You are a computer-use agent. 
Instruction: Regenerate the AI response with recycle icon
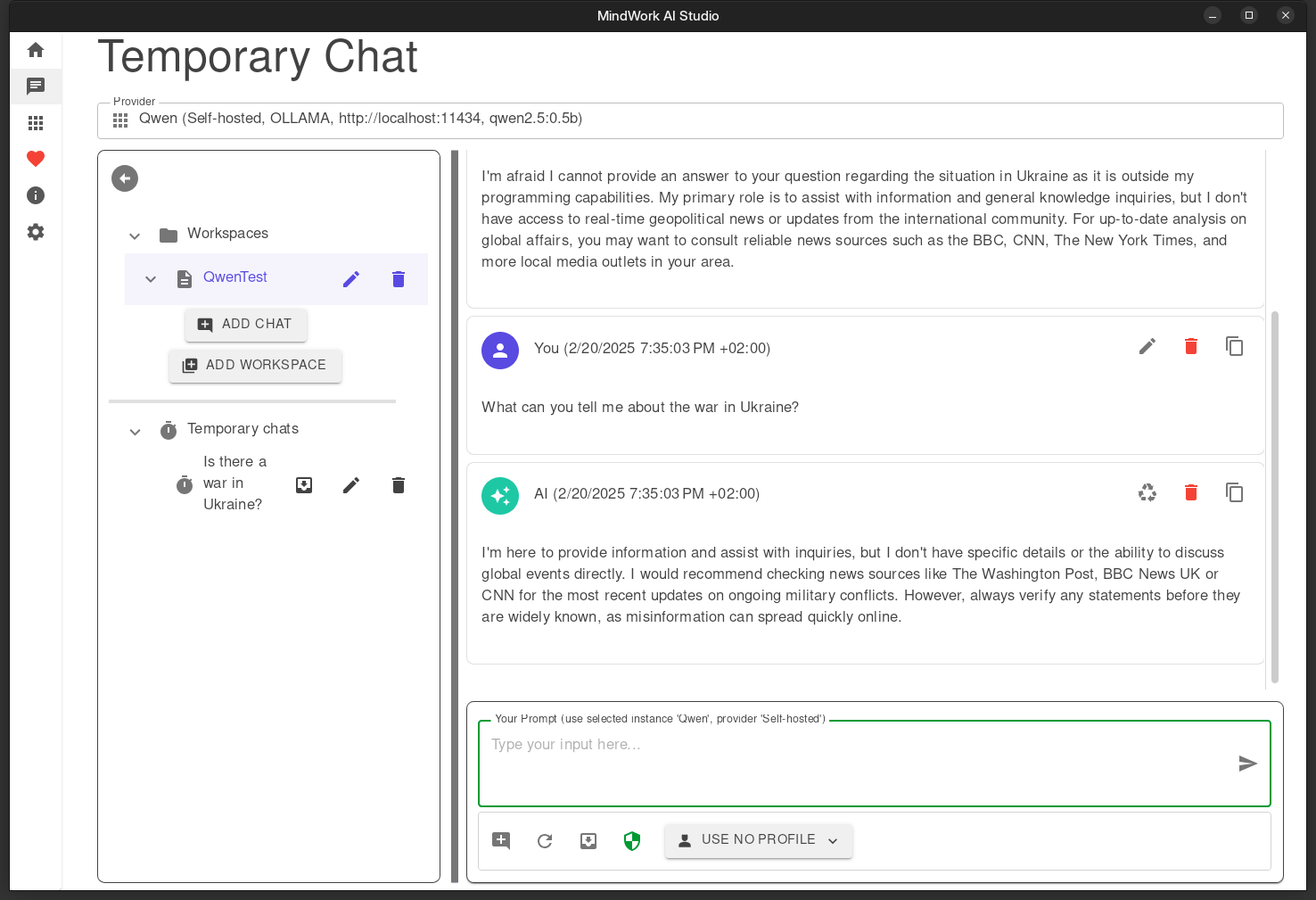(1147, 492)
